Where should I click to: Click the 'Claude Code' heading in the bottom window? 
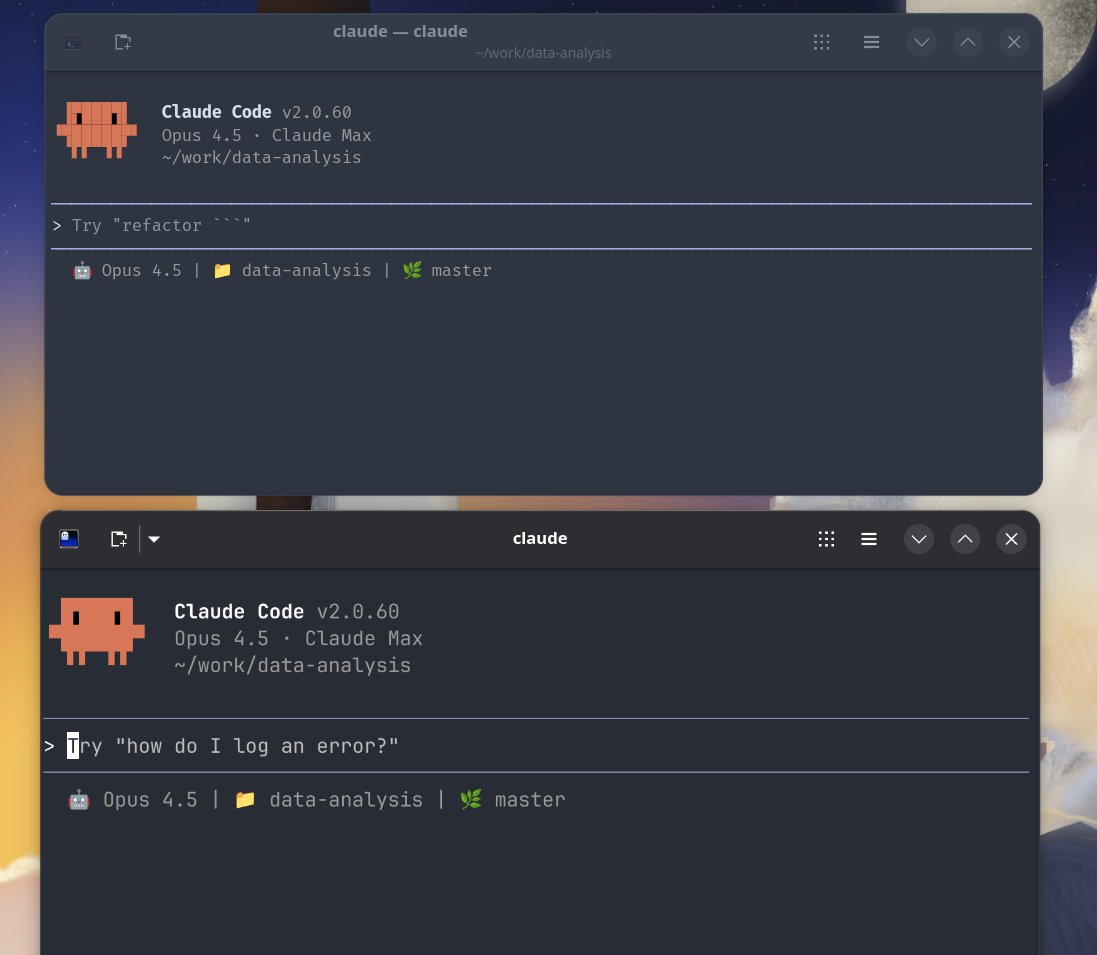239,611
